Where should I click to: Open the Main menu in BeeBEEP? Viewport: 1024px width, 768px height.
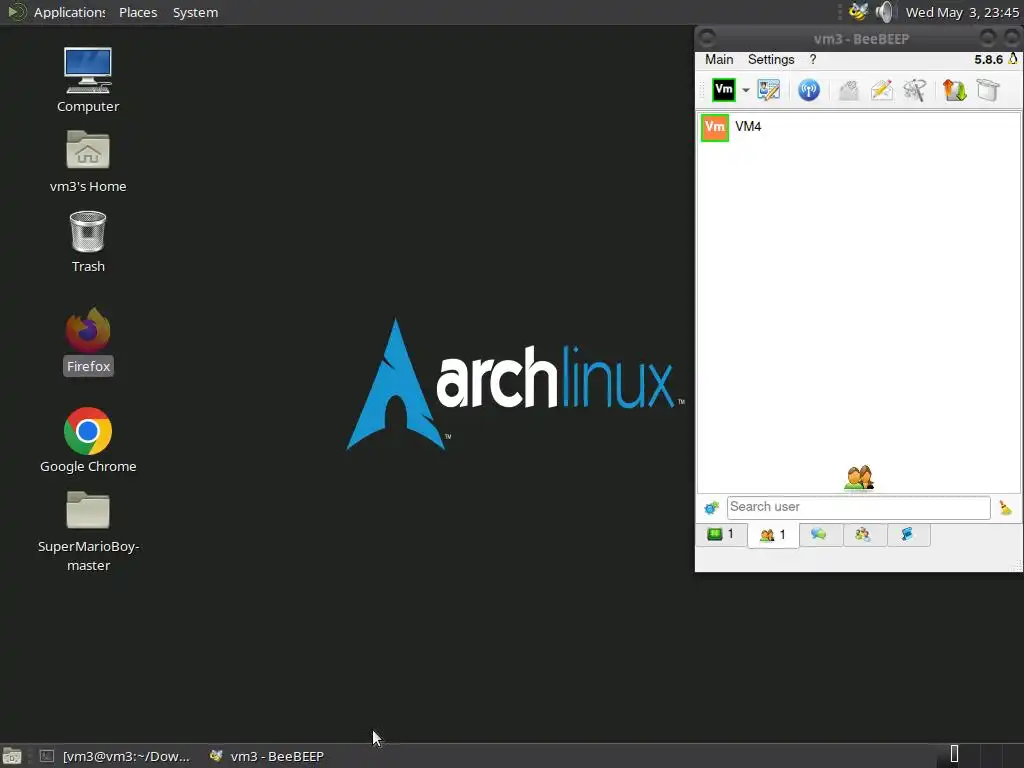point(719,59)
